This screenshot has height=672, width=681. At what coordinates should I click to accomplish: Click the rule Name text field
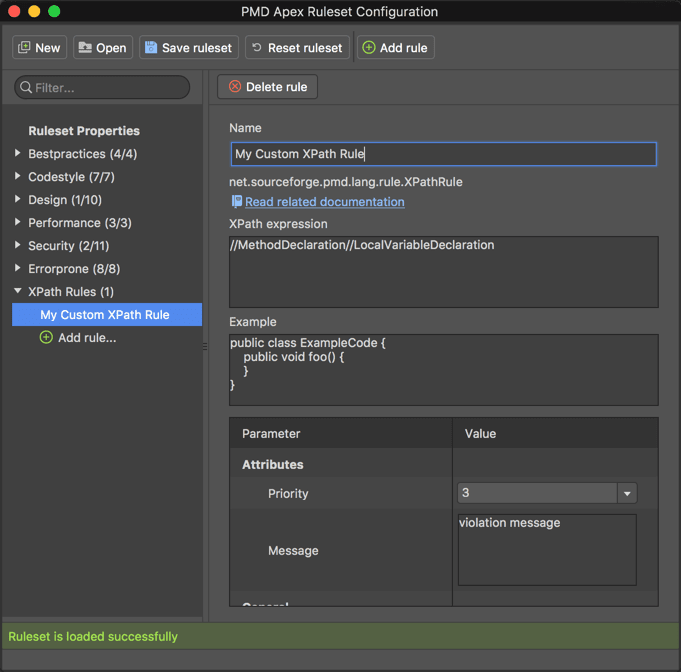[443, 154]
